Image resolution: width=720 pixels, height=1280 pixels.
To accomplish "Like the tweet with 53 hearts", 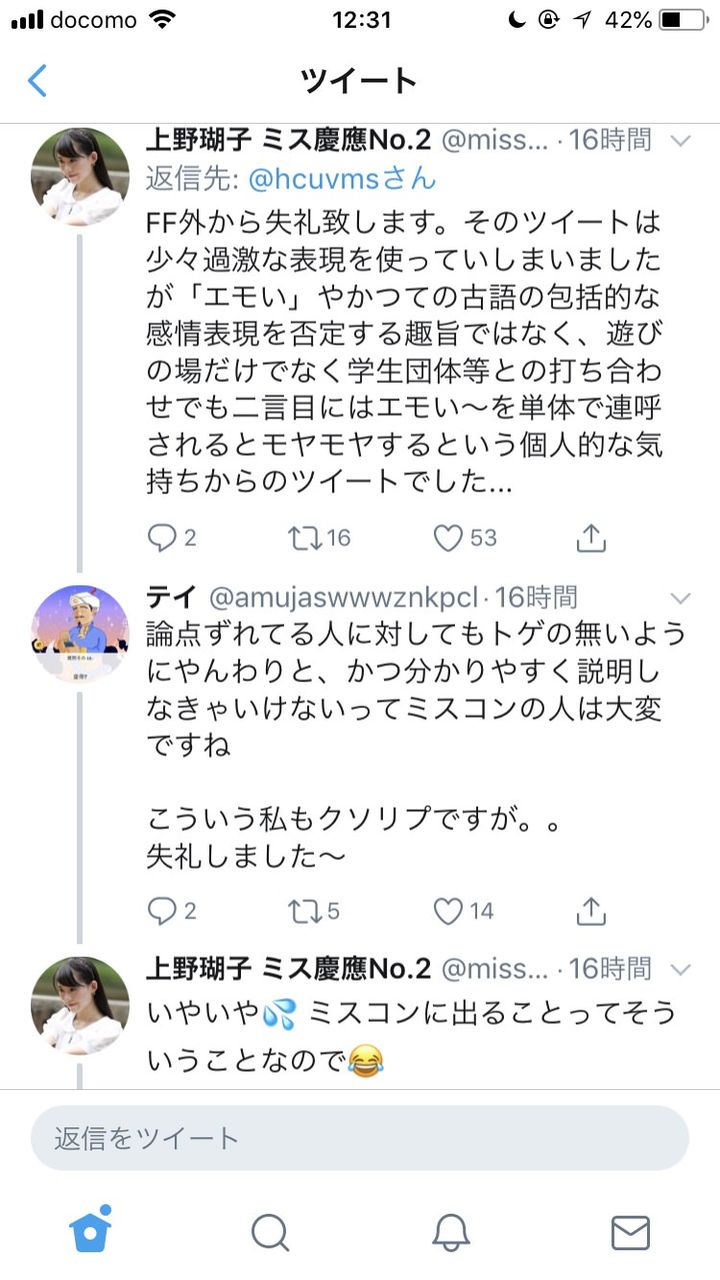I will [x=465, y=538].
